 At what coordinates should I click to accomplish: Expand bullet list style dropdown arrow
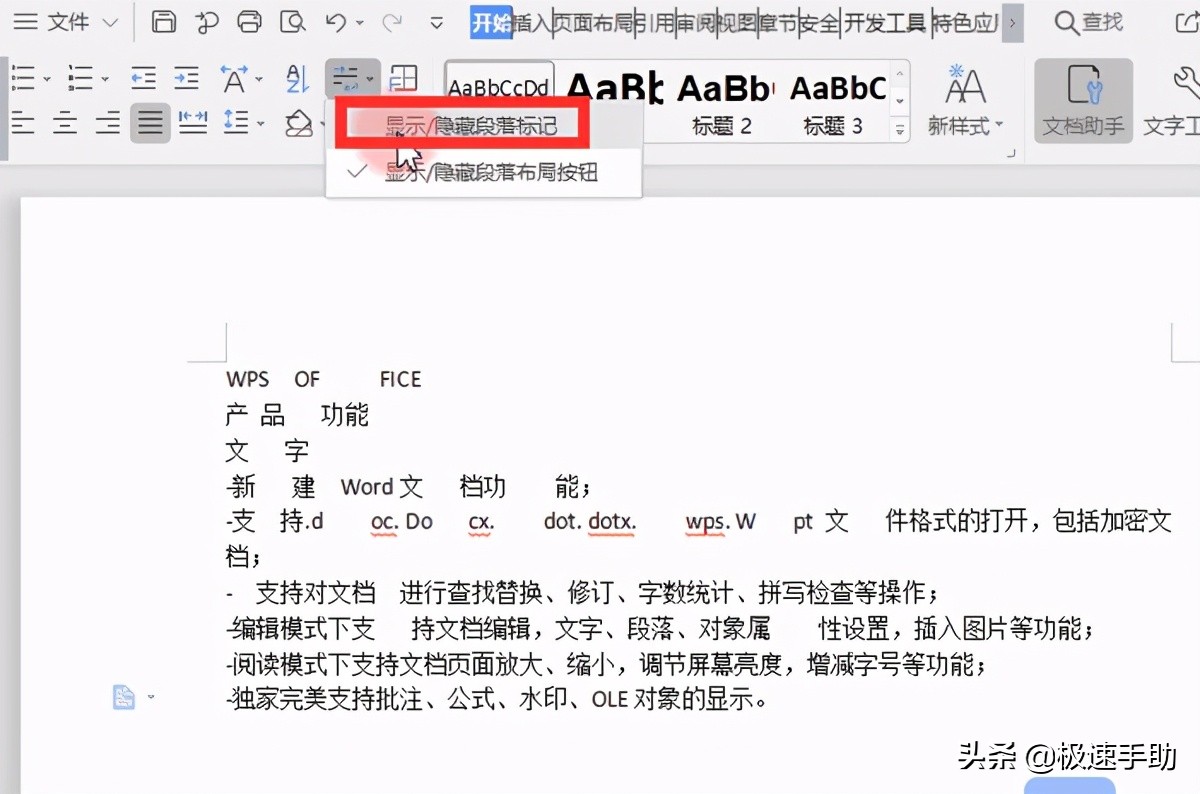tap(46, 79)
